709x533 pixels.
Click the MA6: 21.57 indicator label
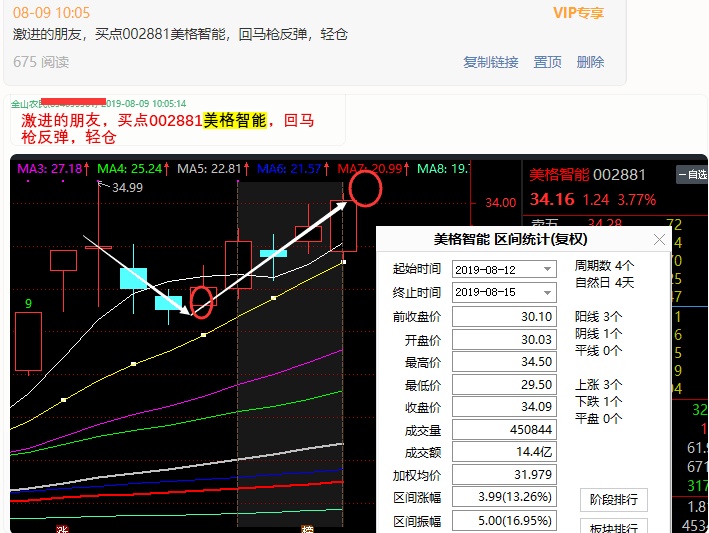pyautogui.click(x=293, y=169)
